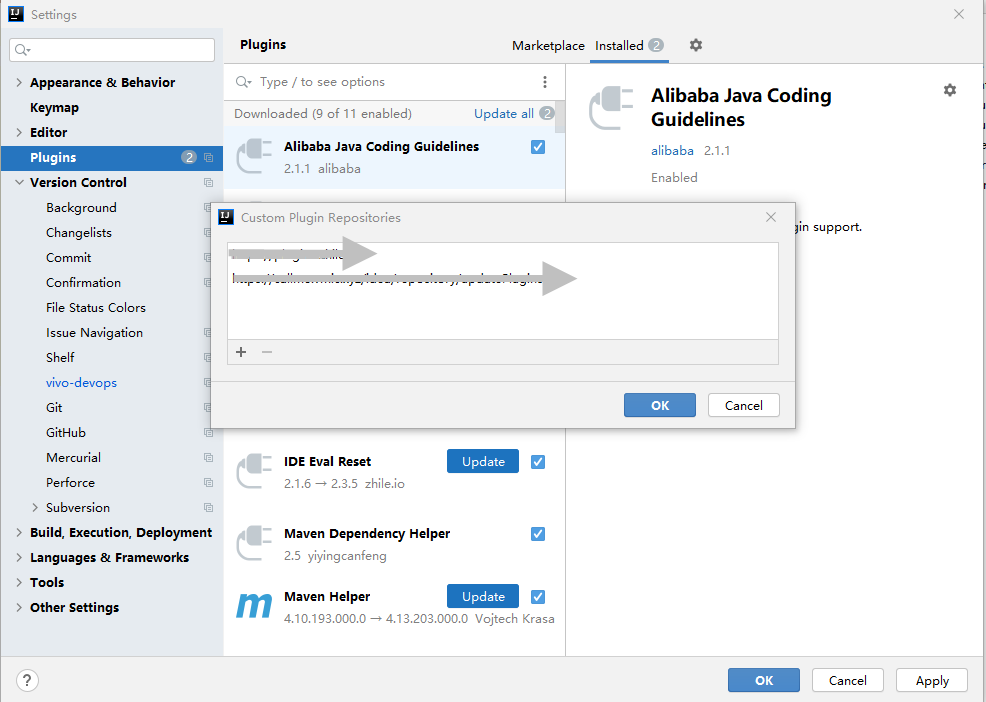Open the Confirmation settings page
This screenshot has width=986, height=702.
[x=83, y=282]
